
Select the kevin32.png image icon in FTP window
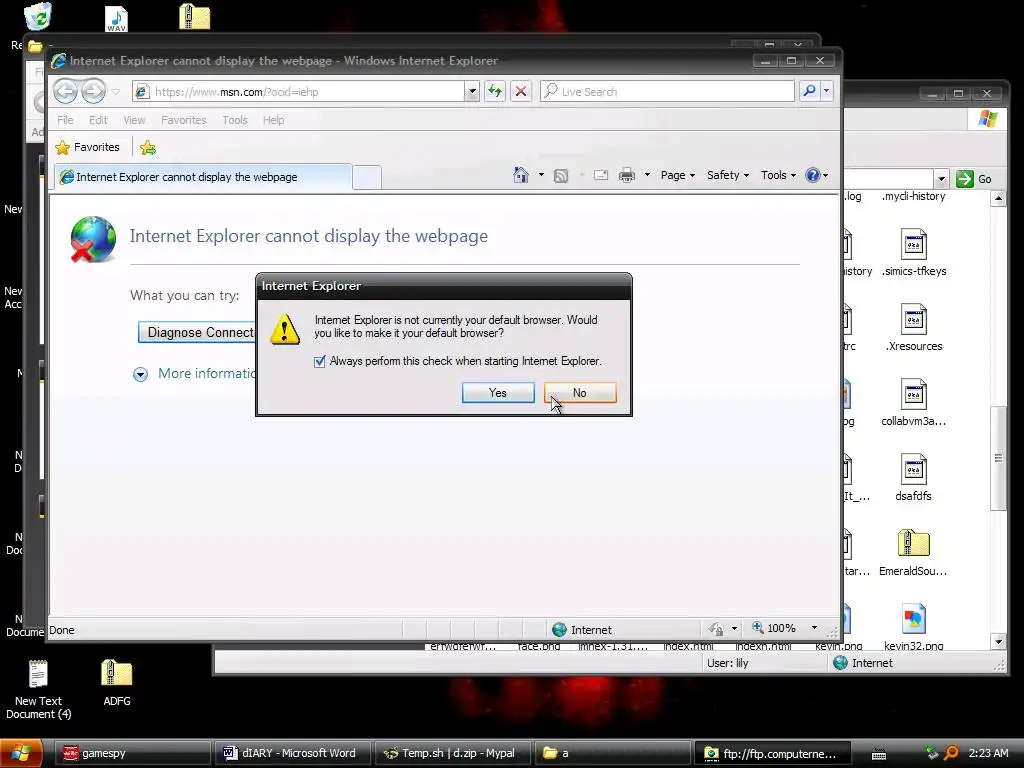coord(914,618)
